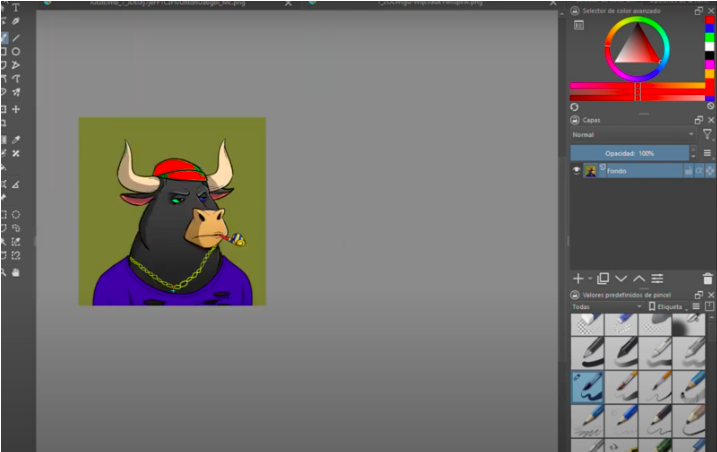Select the Ellipse tool

[x=16, y=51]
